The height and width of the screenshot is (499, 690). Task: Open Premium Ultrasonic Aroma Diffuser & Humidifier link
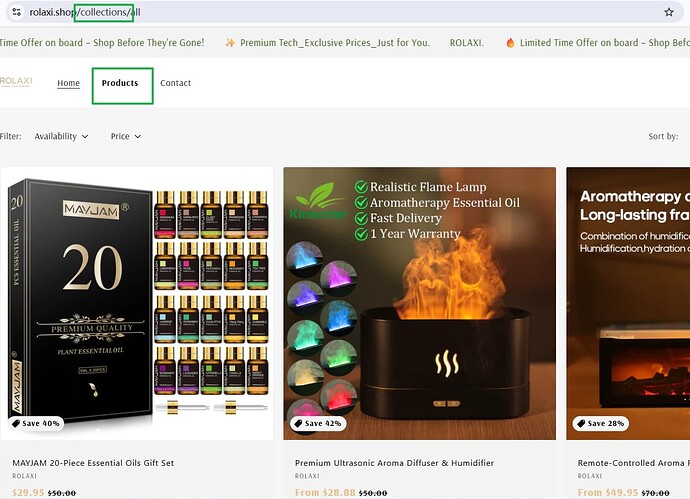click(394, 463)
